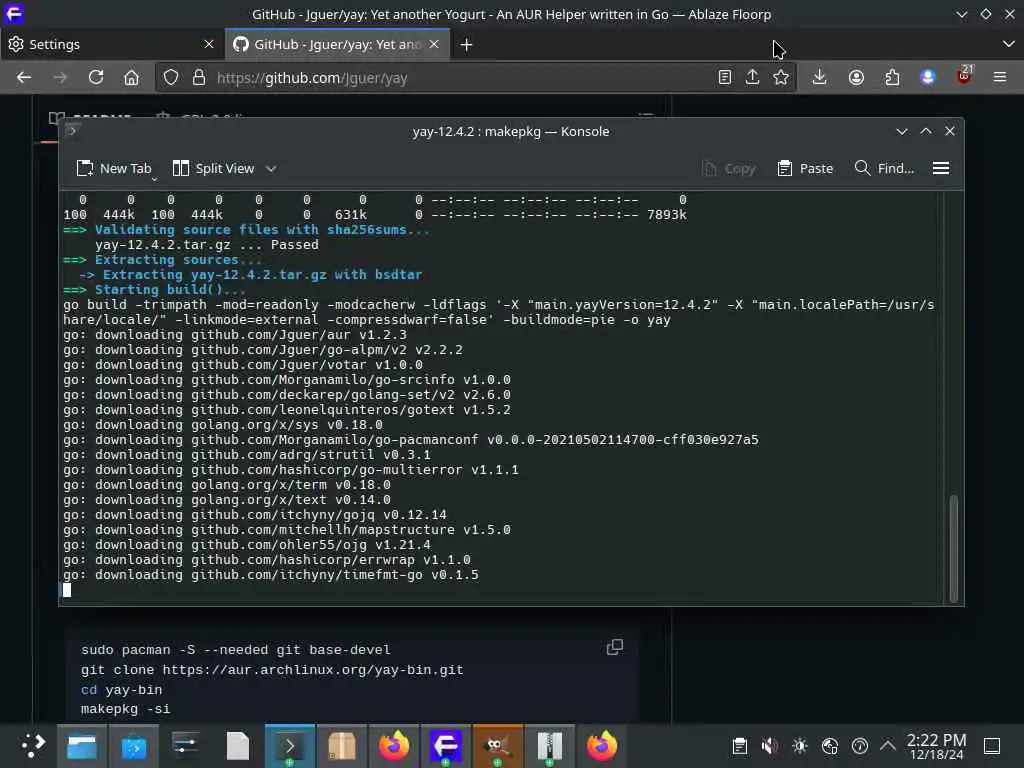Click 'sudo pacman -S --needed git base-devel' text
Screen dimensions: 1024x768
pyautogui.click(x=236, y=650)
